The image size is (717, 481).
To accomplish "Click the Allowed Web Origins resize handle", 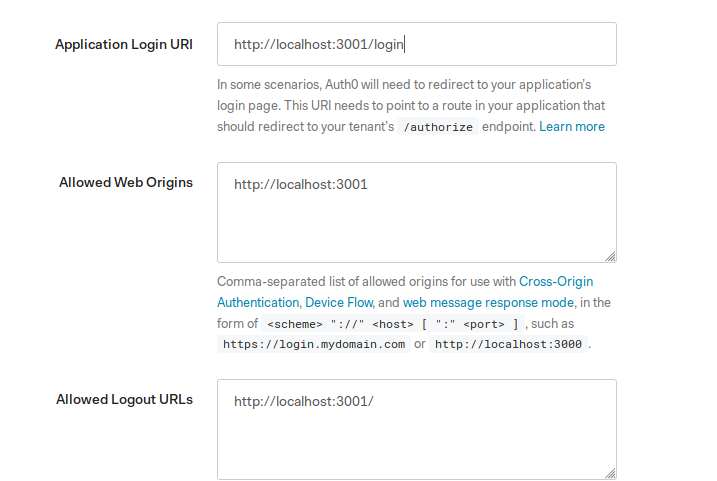I will coord(610,257).
